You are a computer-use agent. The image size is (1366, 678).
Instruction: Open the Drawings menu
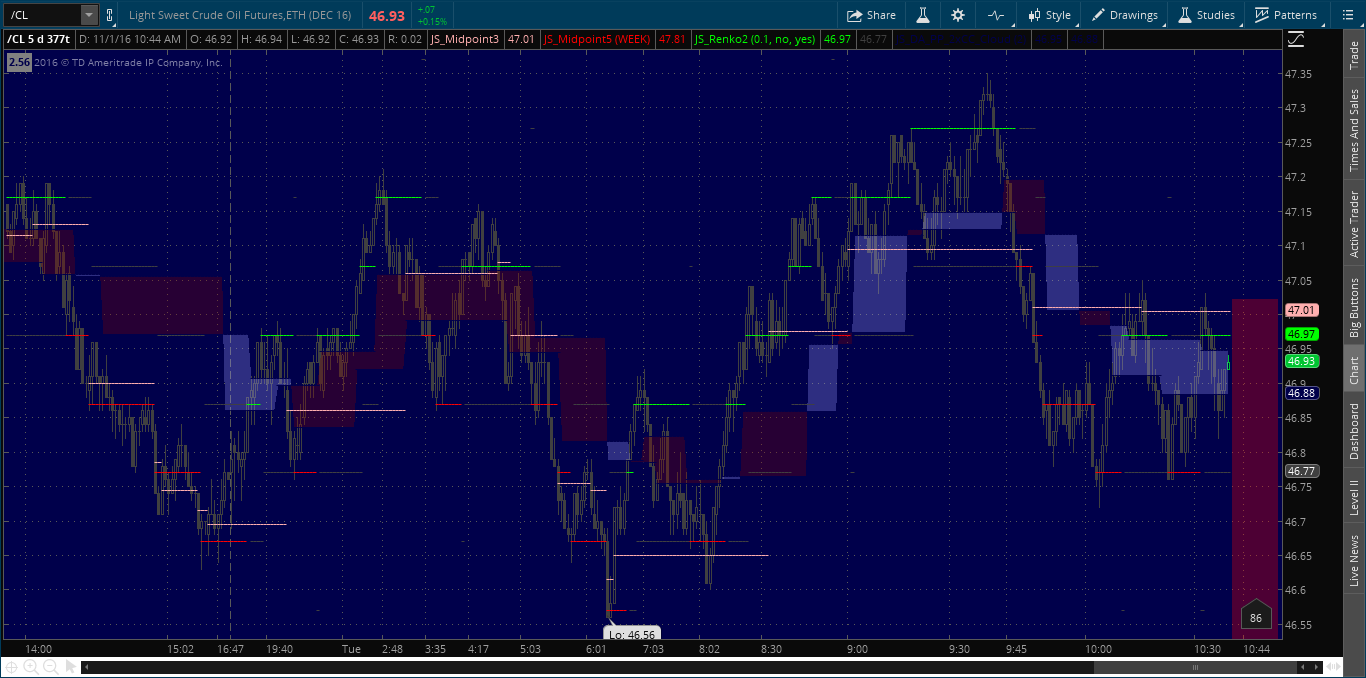(1124, 15)
